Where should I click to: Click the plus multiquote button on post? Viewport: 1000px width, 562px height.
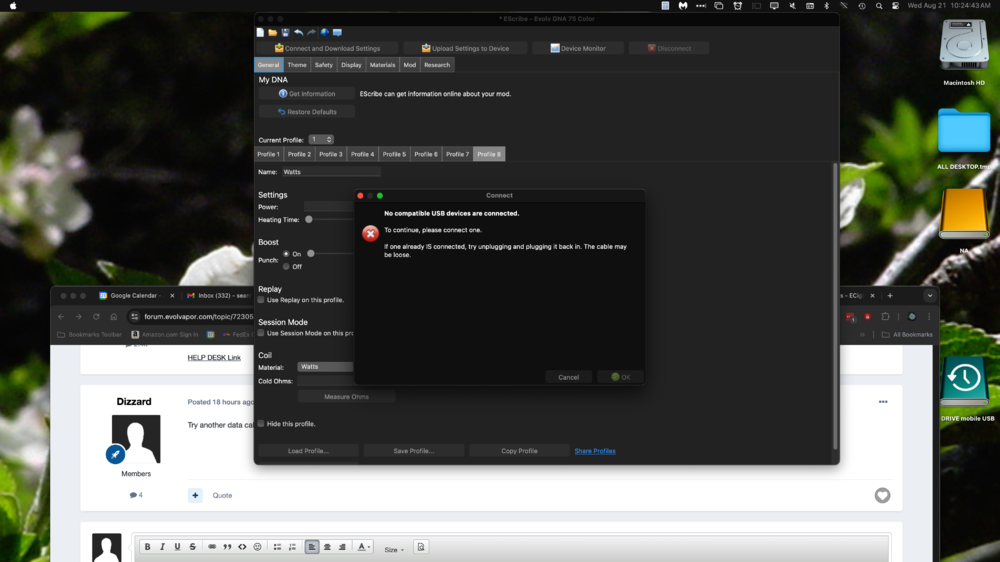195,496
